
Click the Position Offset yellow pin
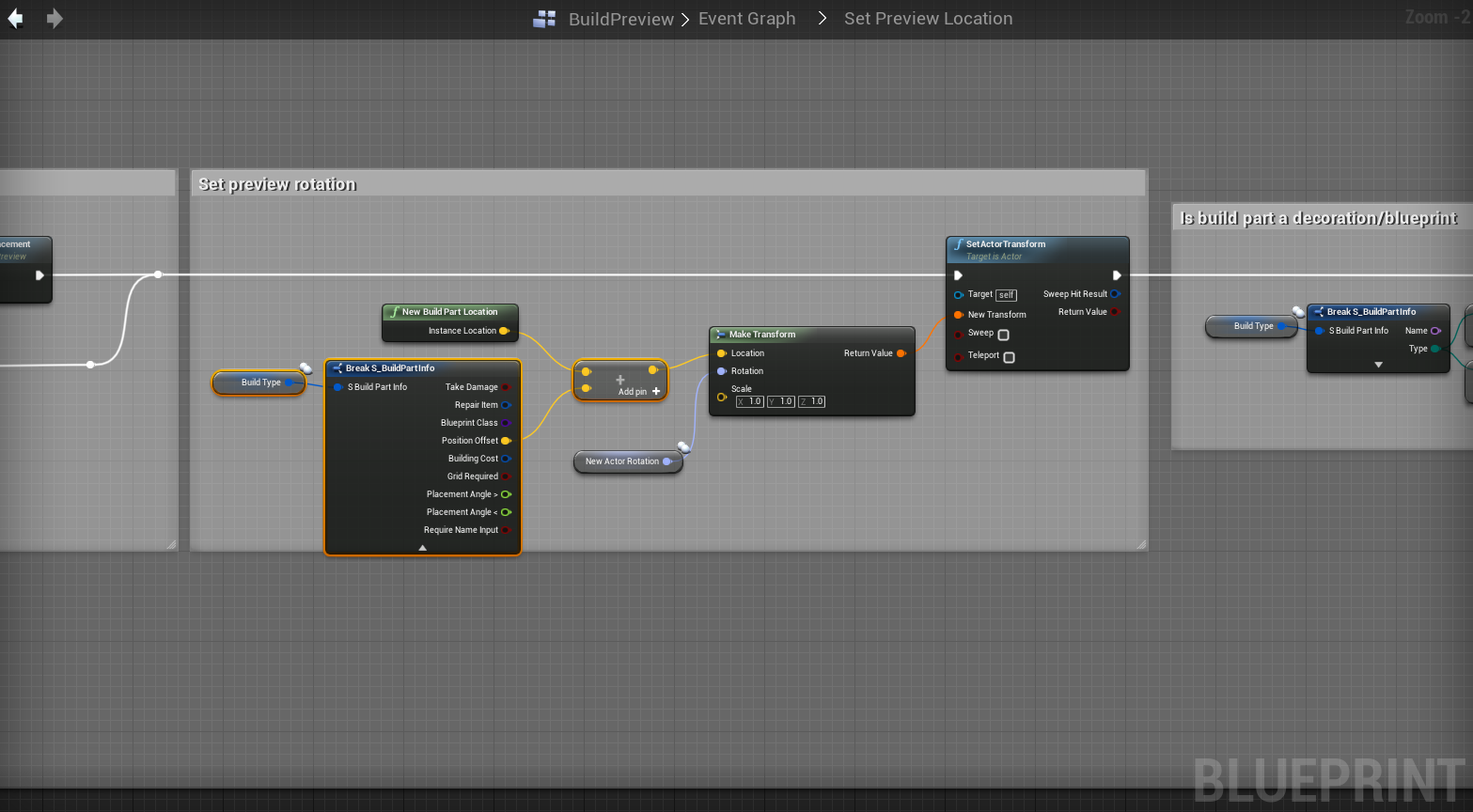[506, 441]
